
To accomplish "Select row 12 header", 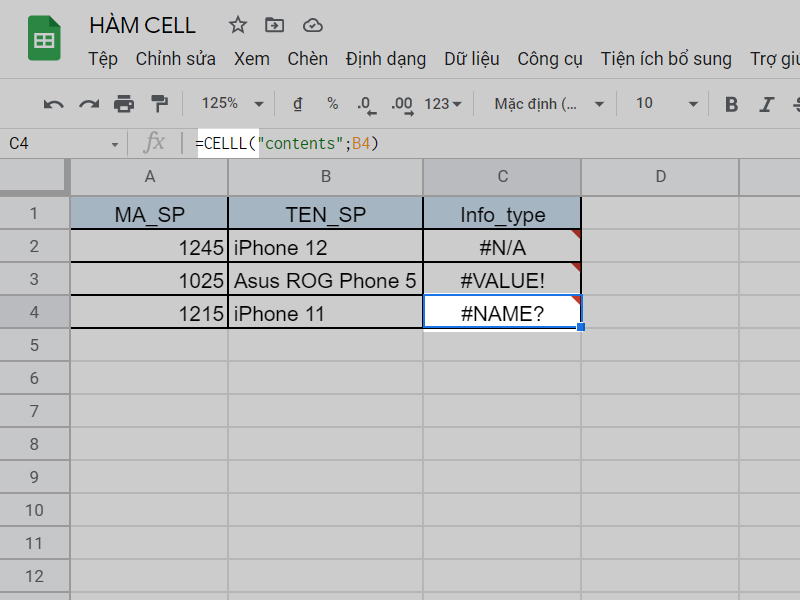I will point(34,576).
